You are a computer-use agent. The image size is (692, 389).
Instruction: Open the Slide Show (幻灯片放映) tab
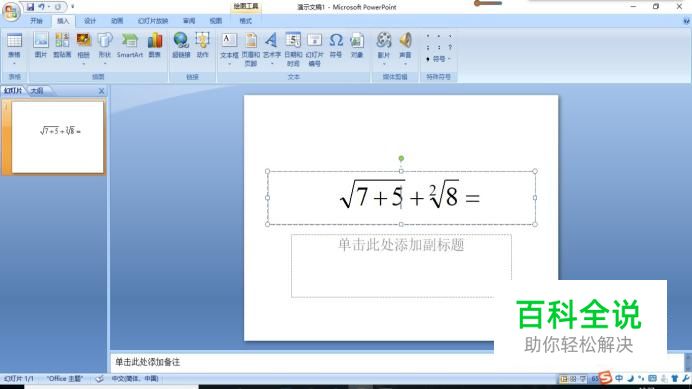click(153, 21)
